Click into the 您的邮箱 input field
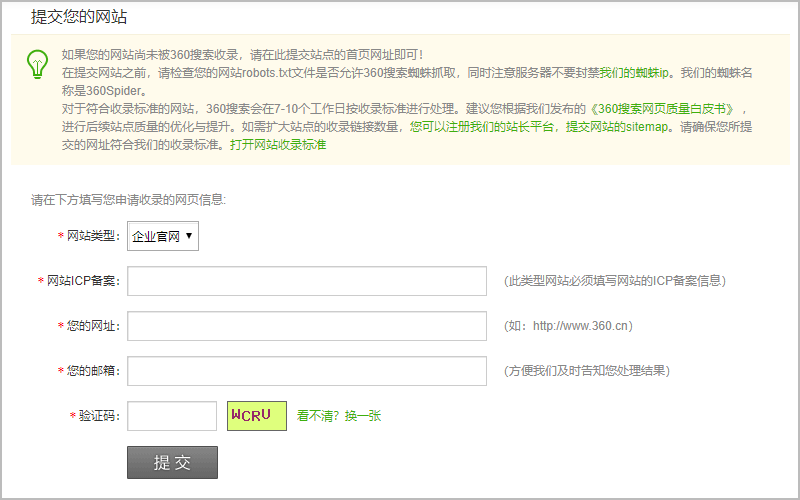The height and width of the screenshot is (500, 800). point(306,371)
